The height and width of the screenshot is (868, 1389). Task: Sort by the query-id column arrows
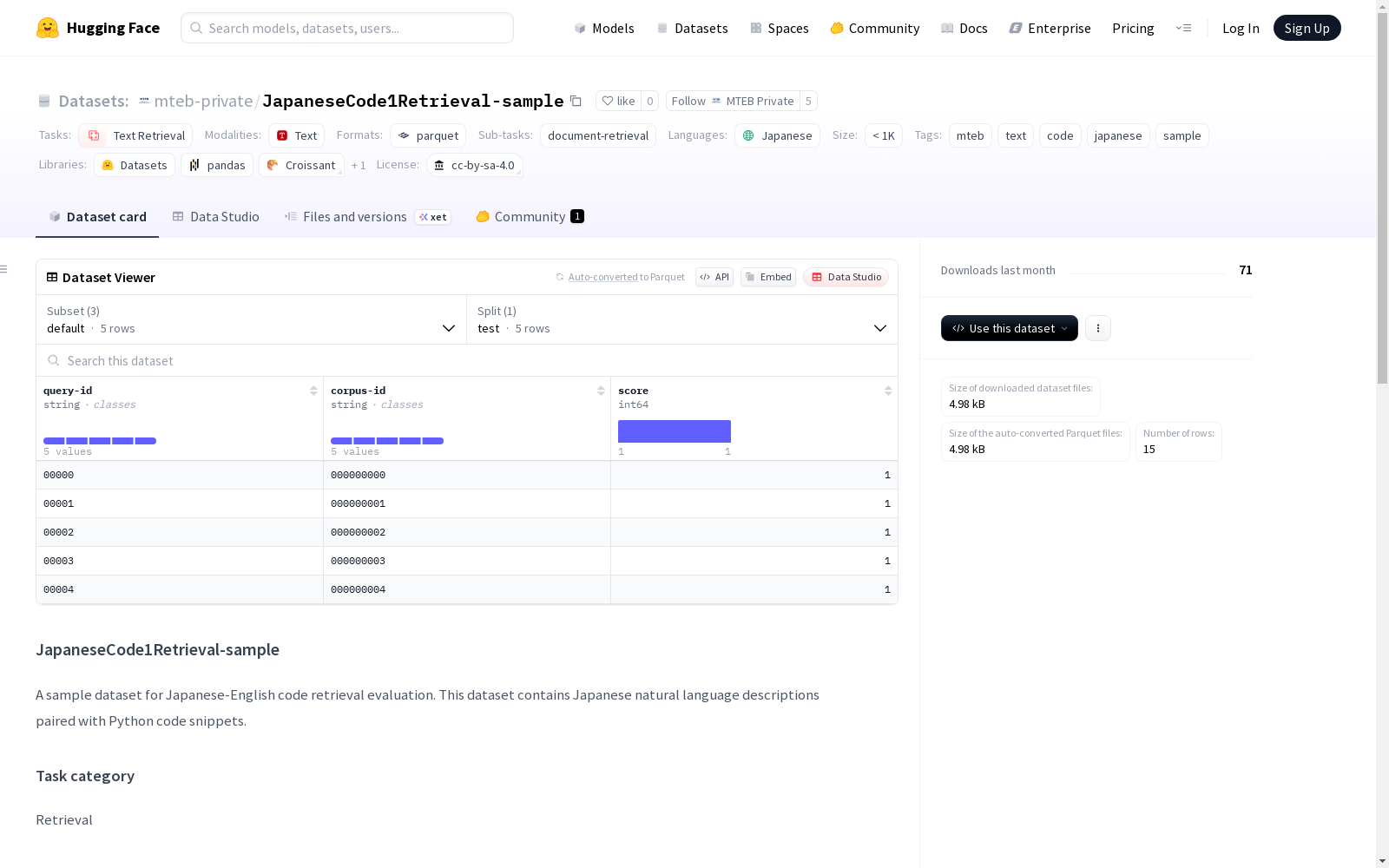[313, 391]
